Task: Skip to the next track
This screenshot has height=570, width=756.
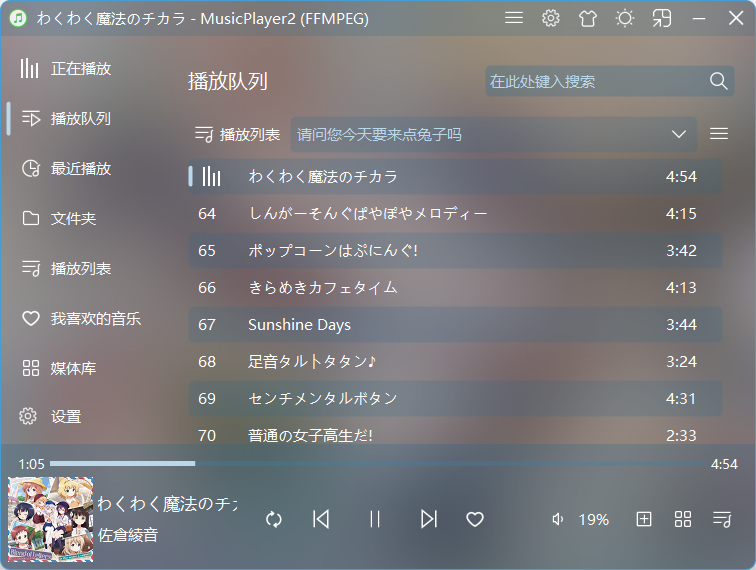Action: (429, 519)
